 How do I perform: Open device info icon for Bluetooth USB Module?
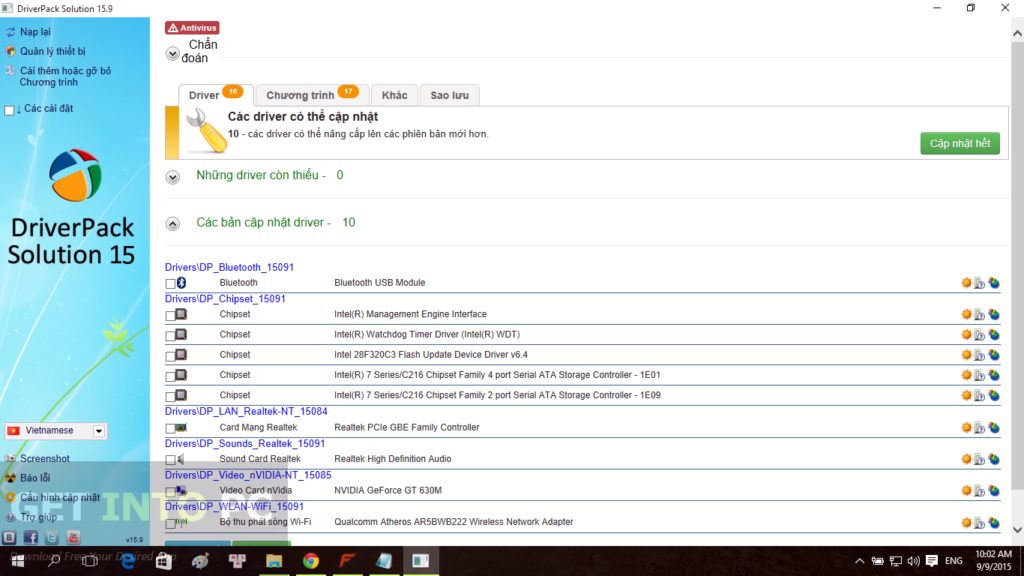tap(980, 283)
